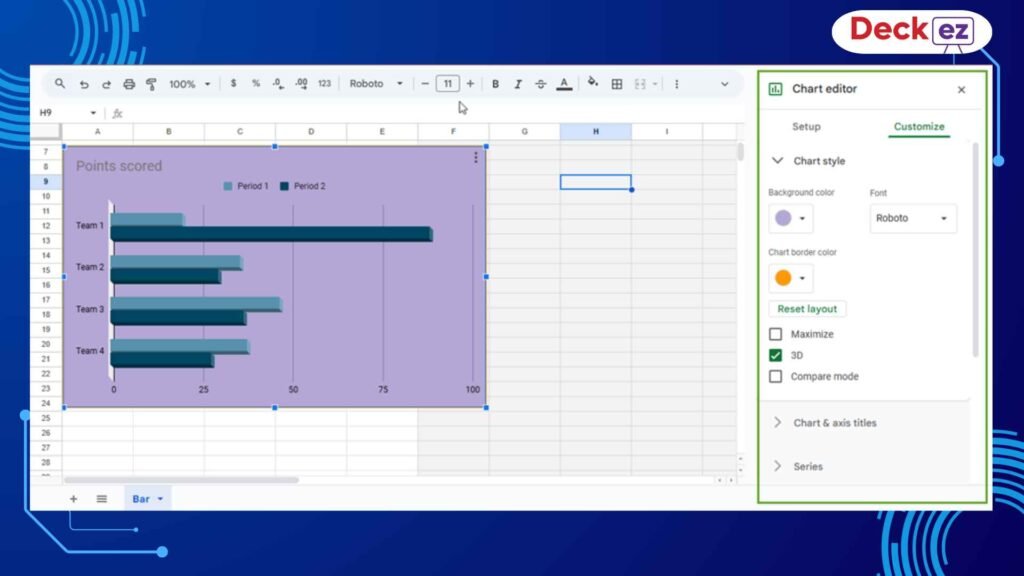Switch to the Setup tab
1024x576 pixels.
806,127
